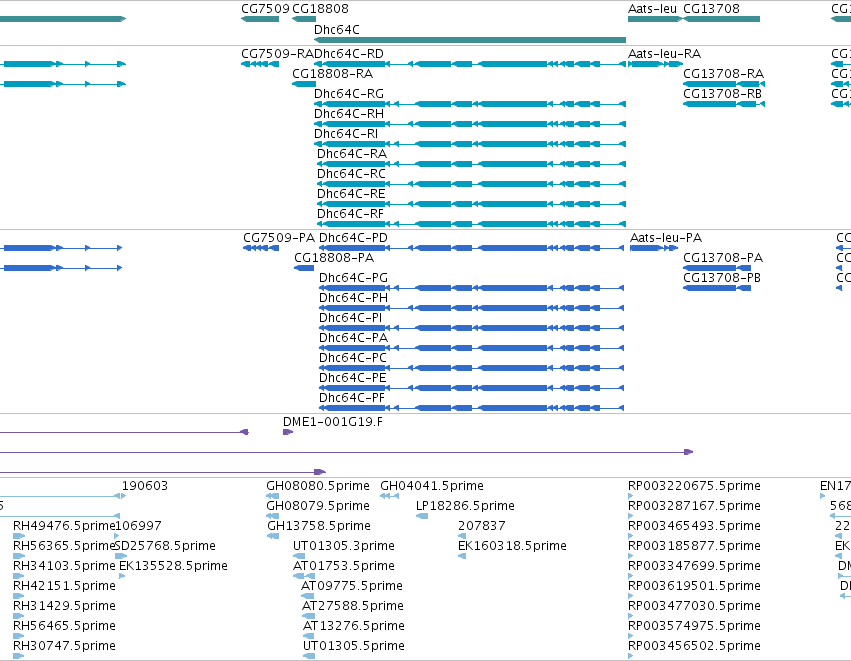Select CG13708-PA protein label
The image size is (851, 661).
click(x=723, y=258)
